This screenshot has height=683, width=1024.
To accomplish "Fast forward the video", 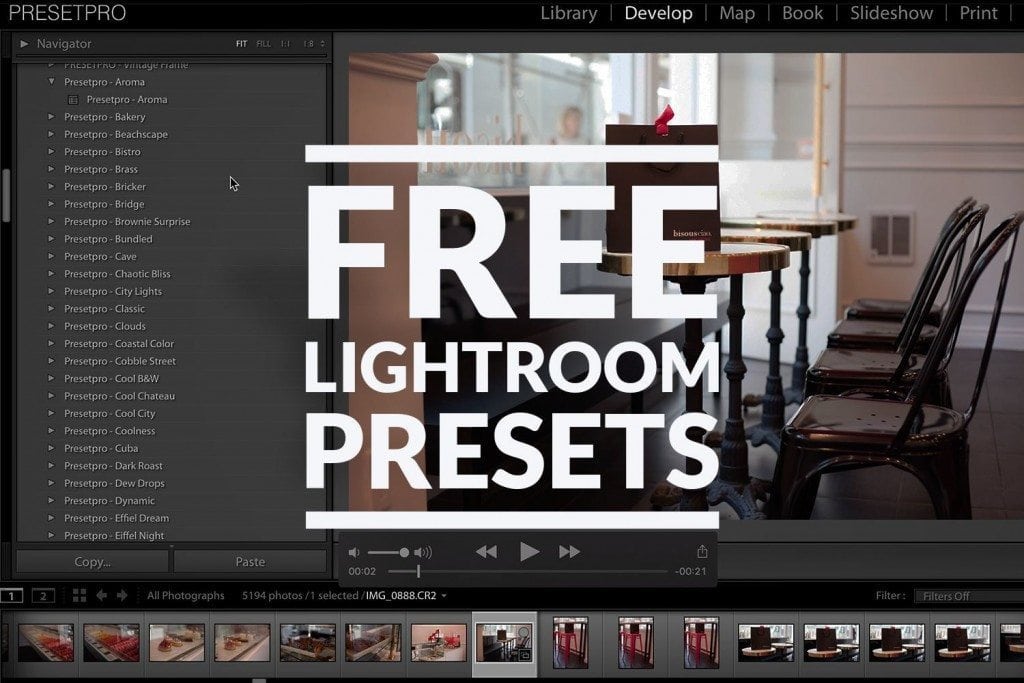I will [569, 552].
